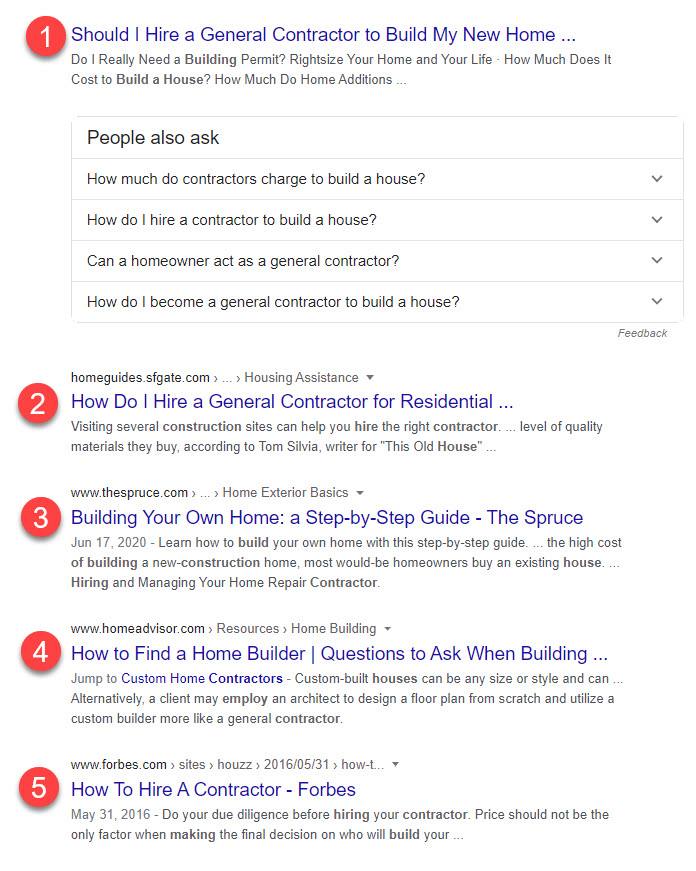696x871 pixels.
Task: Open "Should I Hire a General Contractor" result
Action: pyautogui.click(x=323, y=35)
